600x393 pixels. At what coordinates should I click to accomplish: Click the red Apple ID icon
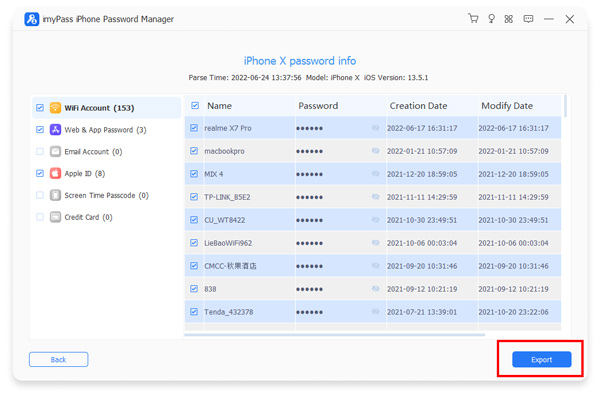point(55,173)
